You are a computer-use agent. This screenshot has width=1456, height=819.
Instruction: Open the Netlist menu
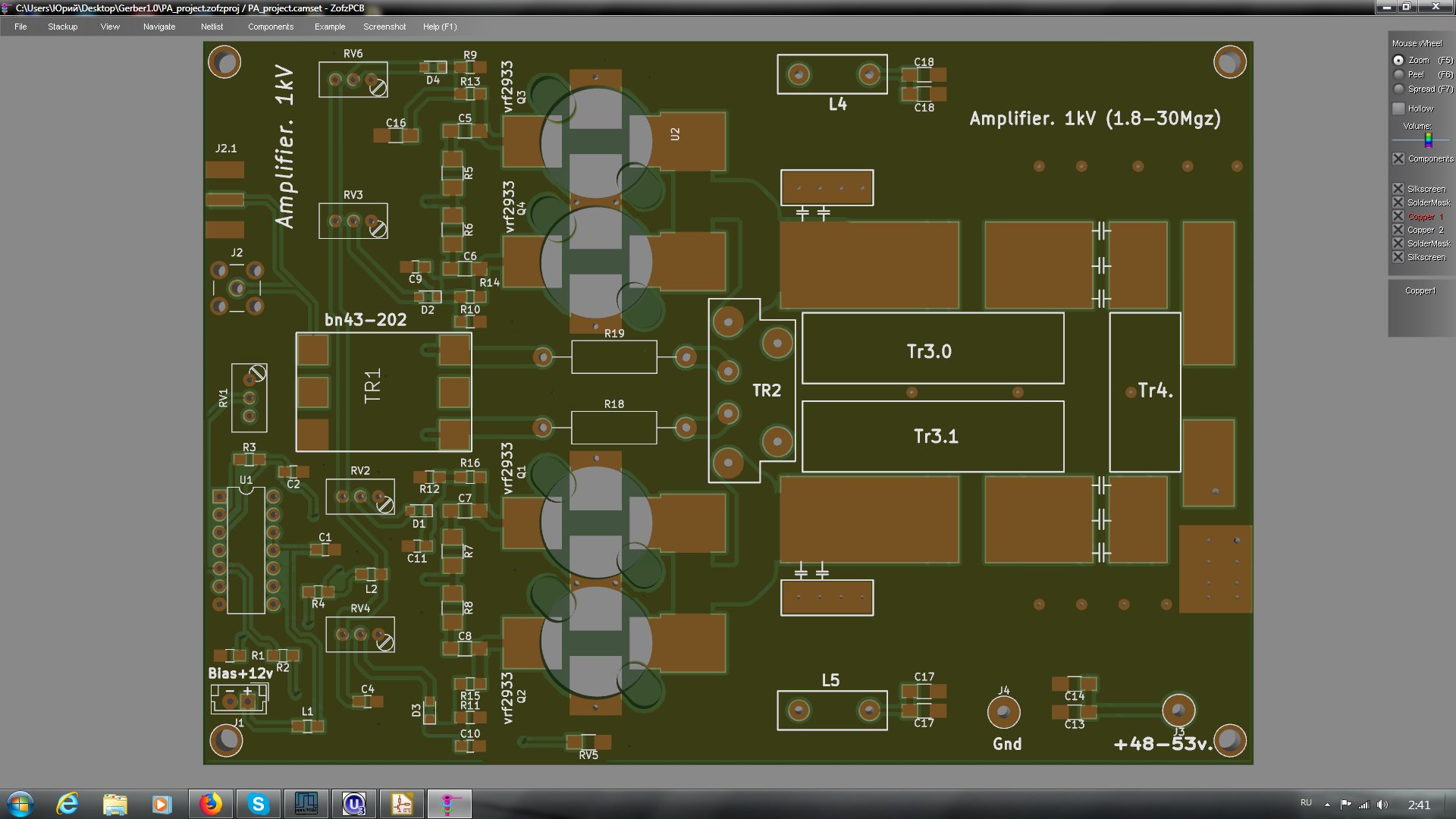tap(212, 27)
